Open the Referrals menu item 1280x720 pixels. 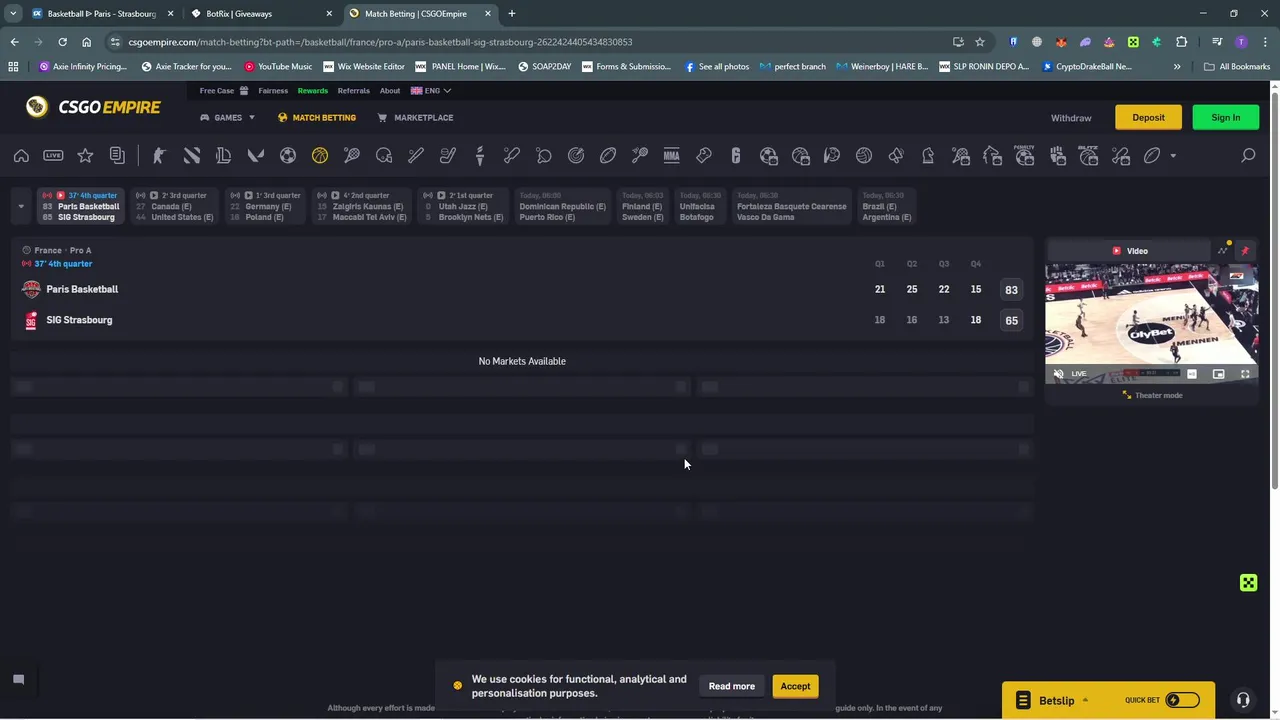tap(354, 91)
